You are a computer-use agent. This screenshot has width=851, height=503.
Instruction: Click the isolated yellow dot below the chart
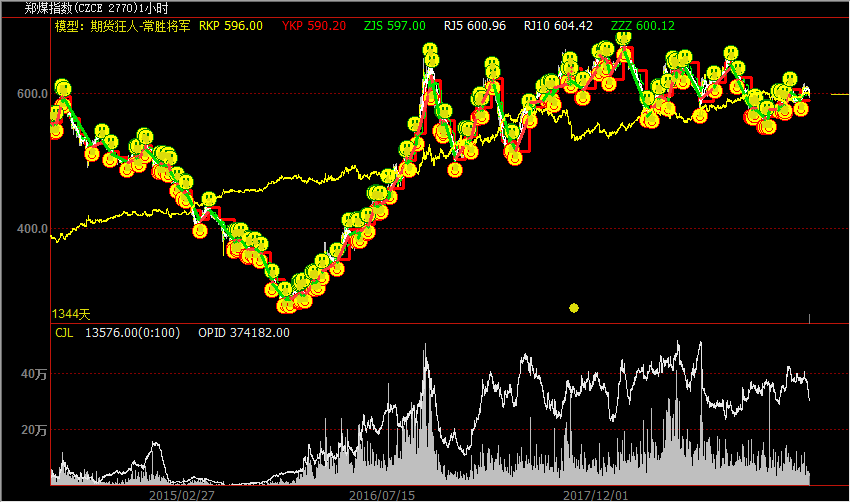tap(574, 308)
